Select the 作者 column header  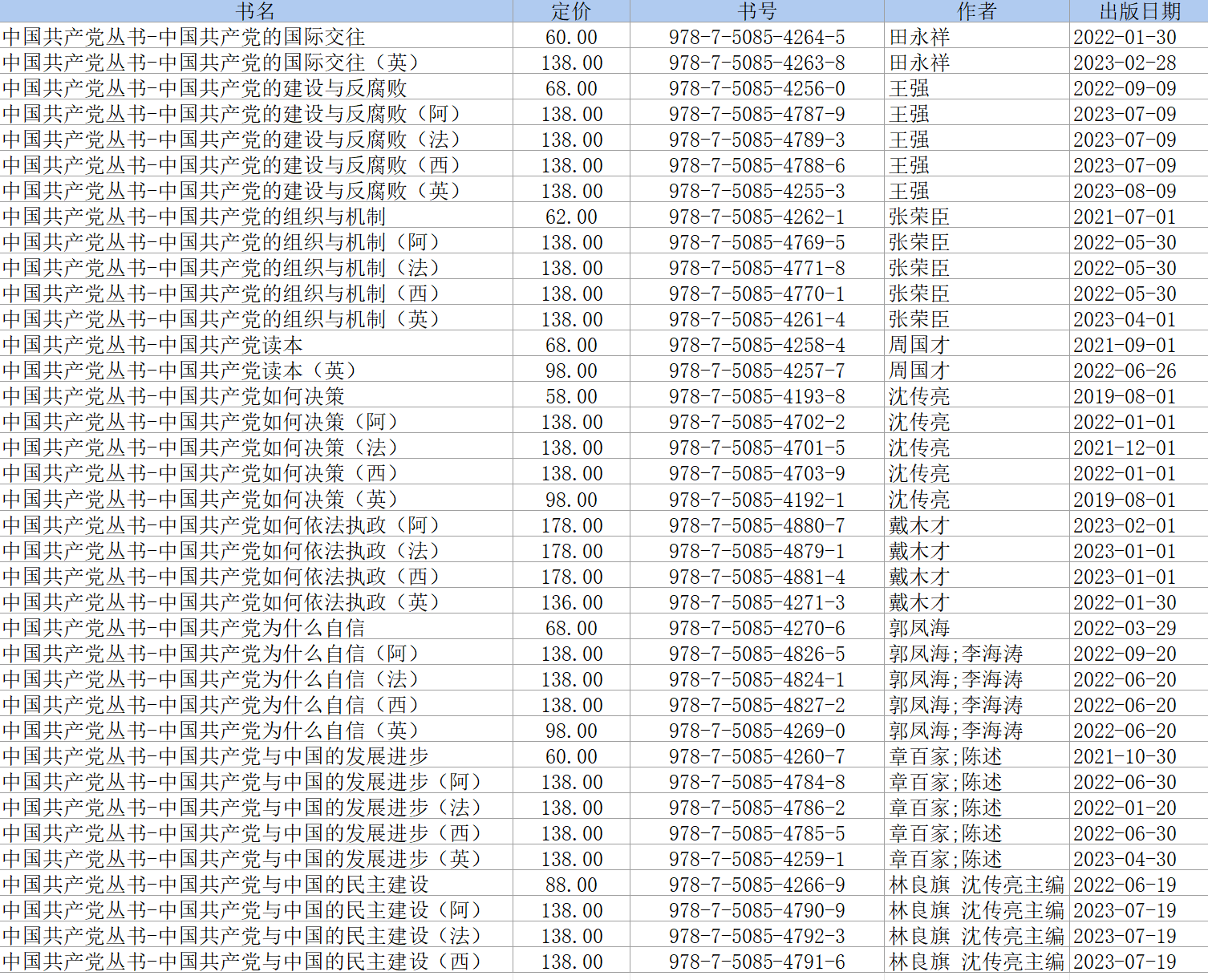pyautogui.click(x=976, y=11)
